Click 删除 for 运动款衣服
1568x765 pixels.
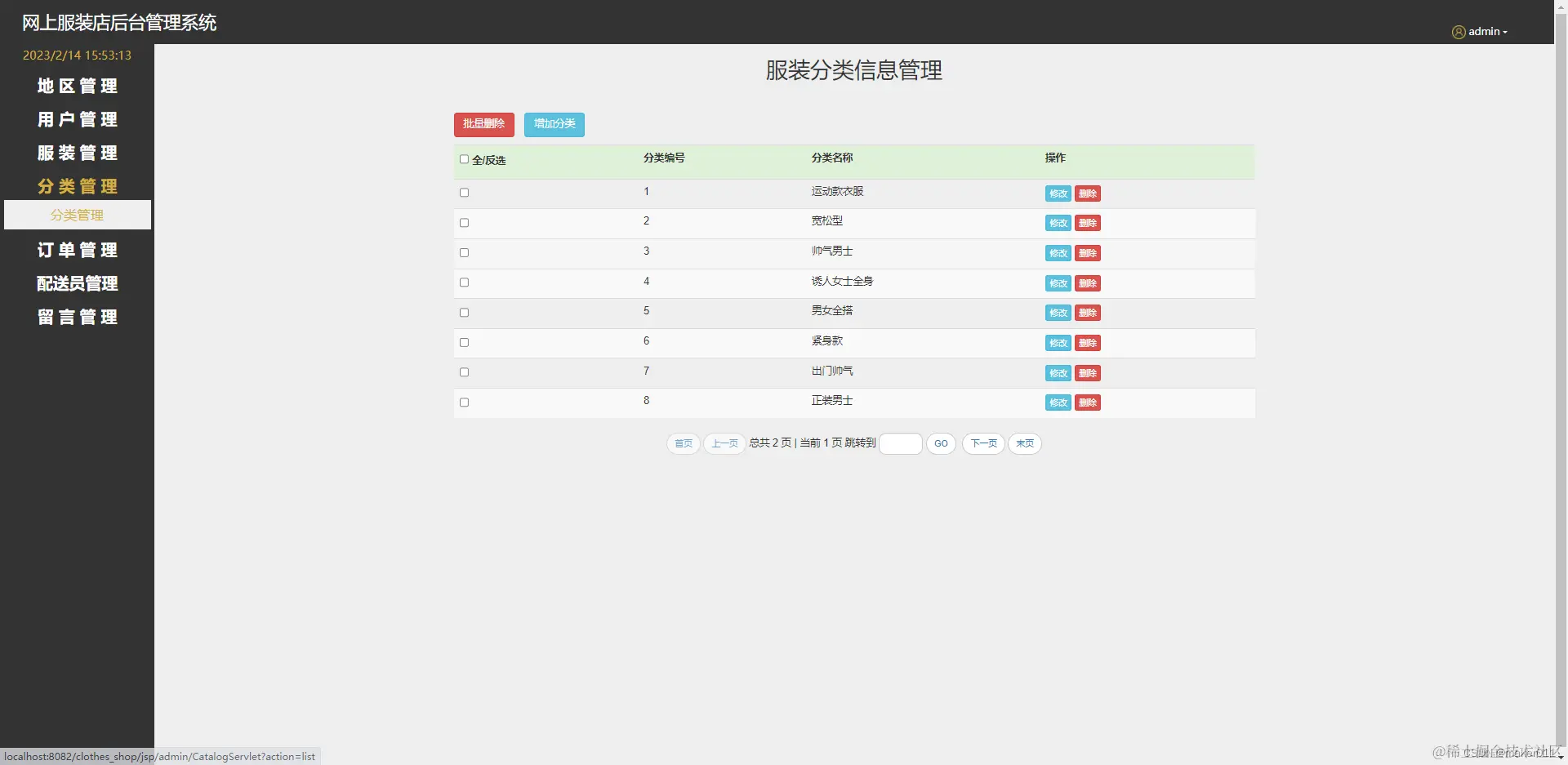click(1088, 193)
